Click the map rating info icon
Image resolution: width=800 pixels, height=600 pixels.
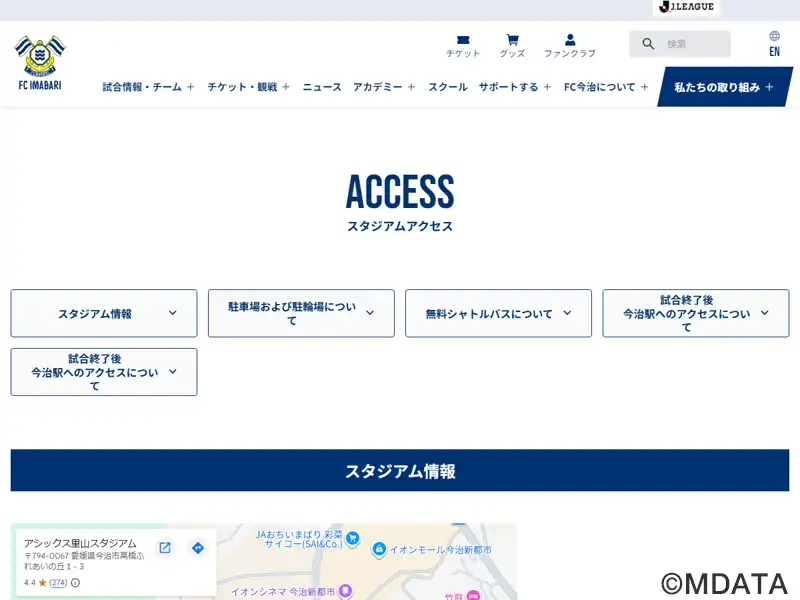click(x=76, y=583)
